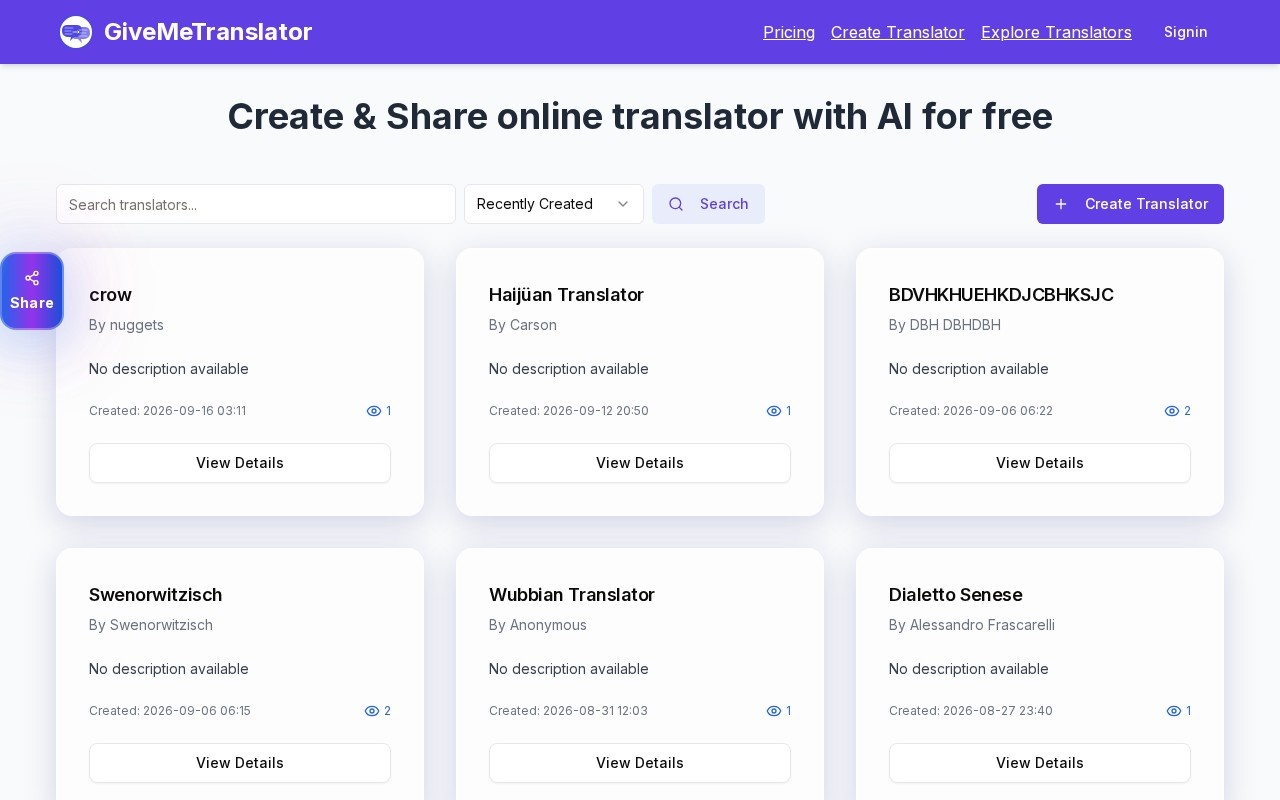Click the eye views icon on Dialetto Senese card
This screenshot has height=800, width=1280.
1174,711
